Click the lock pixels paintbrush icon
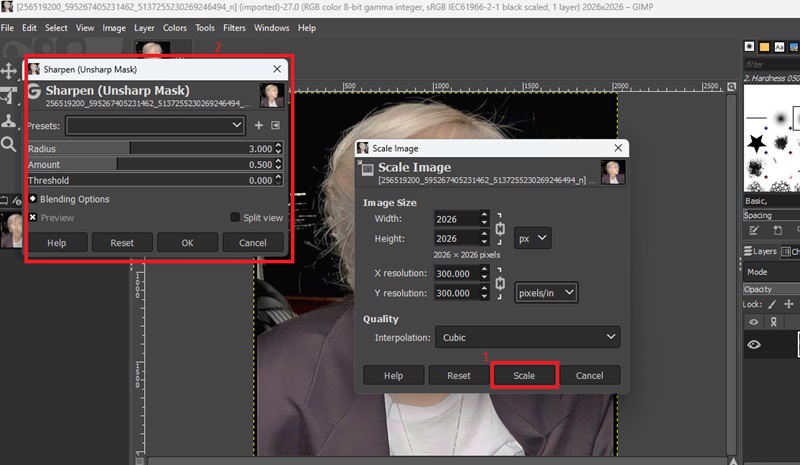 click(772, 304)
